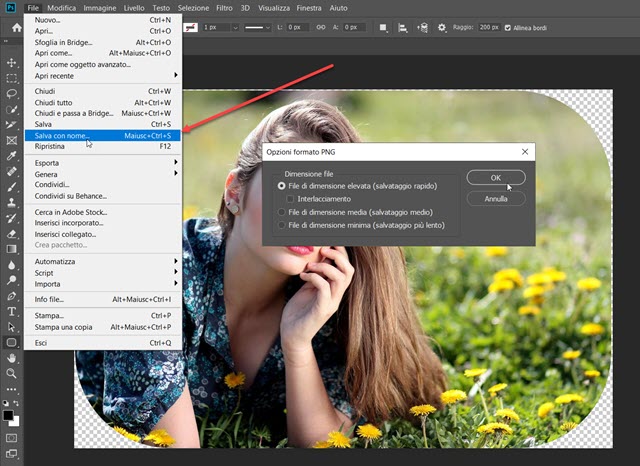The image size is (640, 466).
Task: Confirm PNG options with OK button
Action: [496, 178]
